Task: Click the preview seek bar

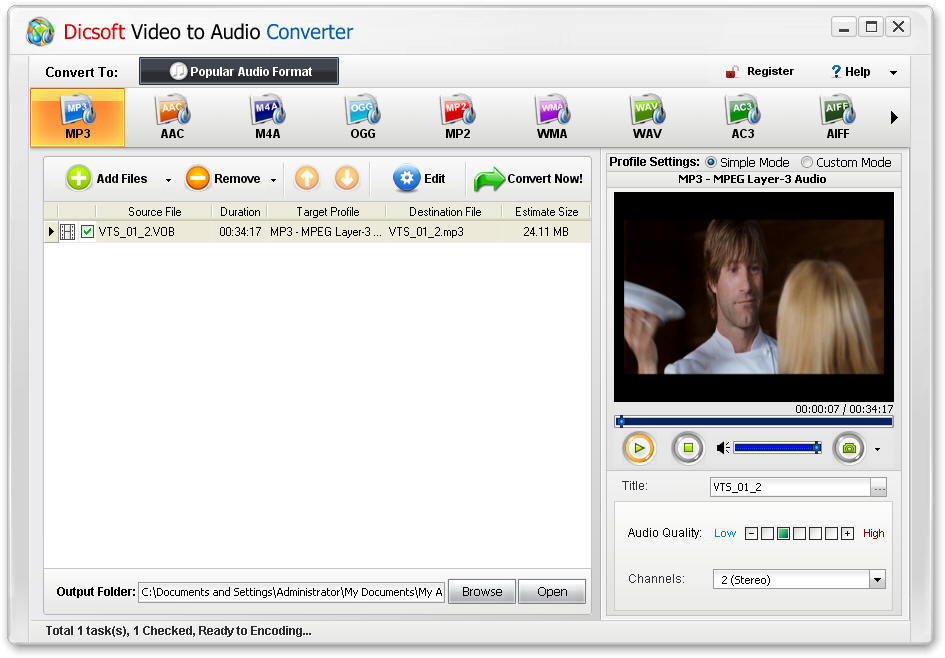Action: [x=753, y=422]
